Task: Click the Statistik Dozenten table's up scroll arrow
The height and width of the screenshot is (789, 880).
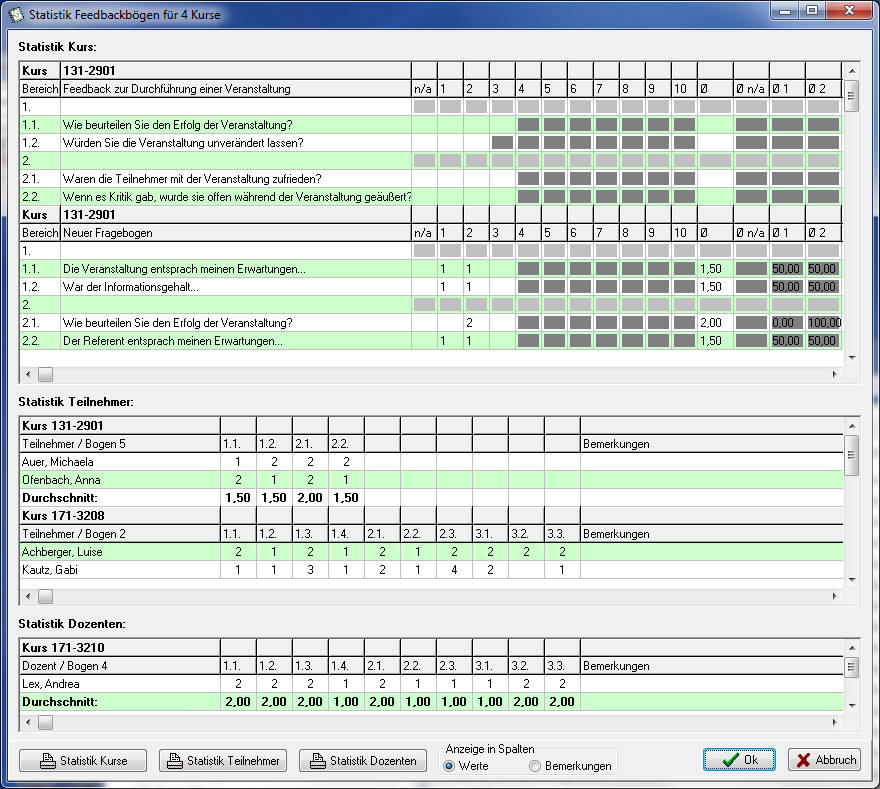Action: (x=852, y=648)
